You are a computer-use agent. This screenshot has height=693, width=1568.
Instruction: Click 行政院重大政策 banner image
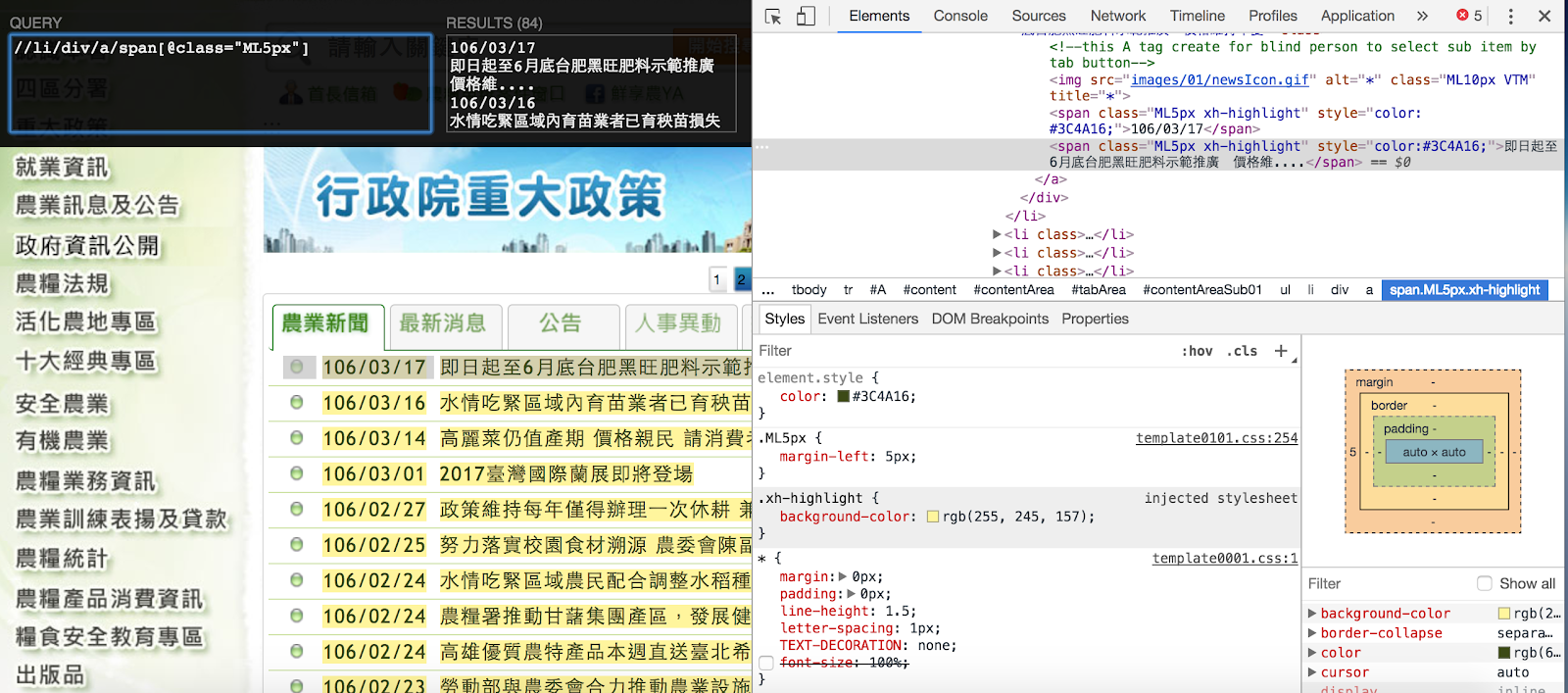pyautogui.click(x=507, y=200)
